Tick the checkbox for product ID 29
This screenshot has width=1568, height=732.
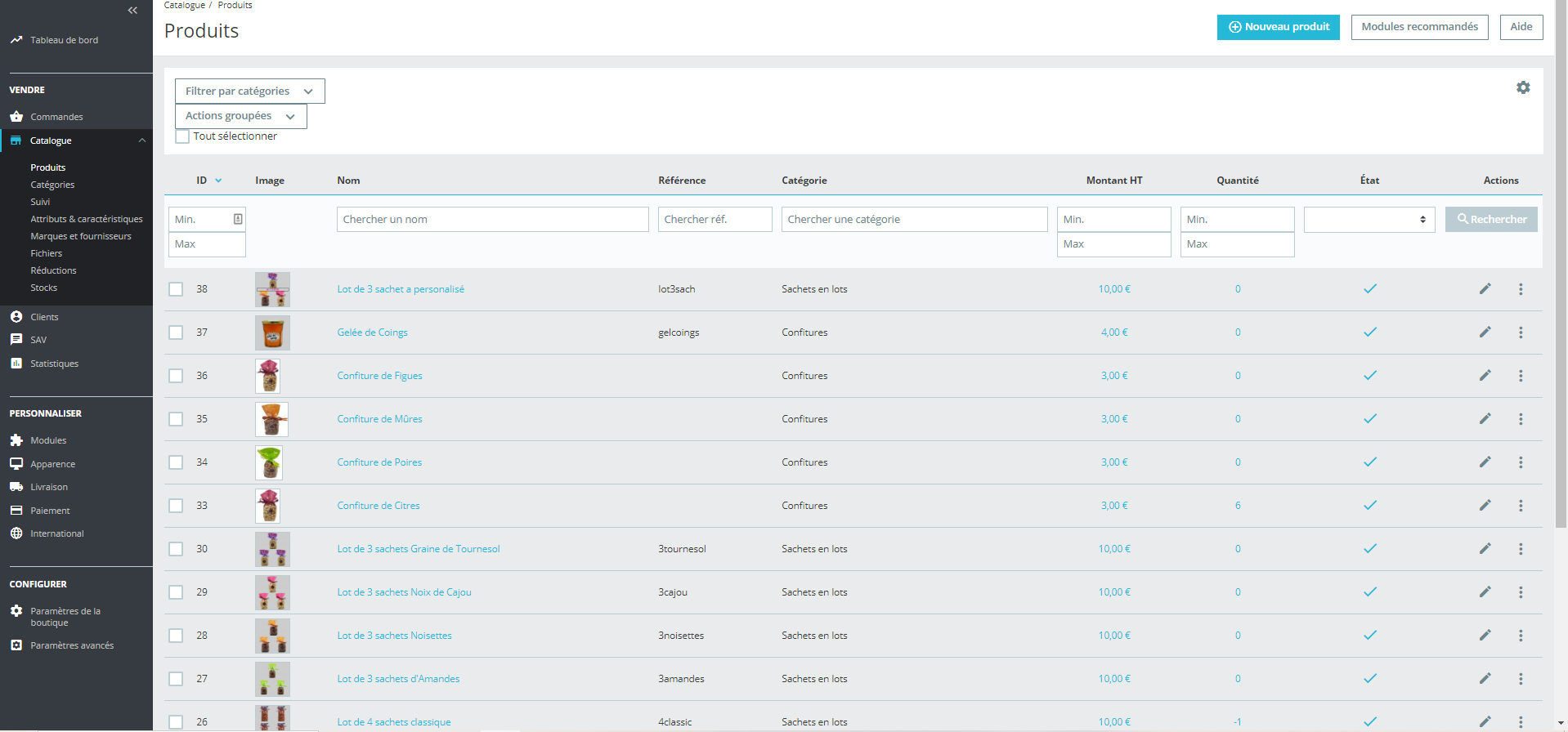pos(176,592)
